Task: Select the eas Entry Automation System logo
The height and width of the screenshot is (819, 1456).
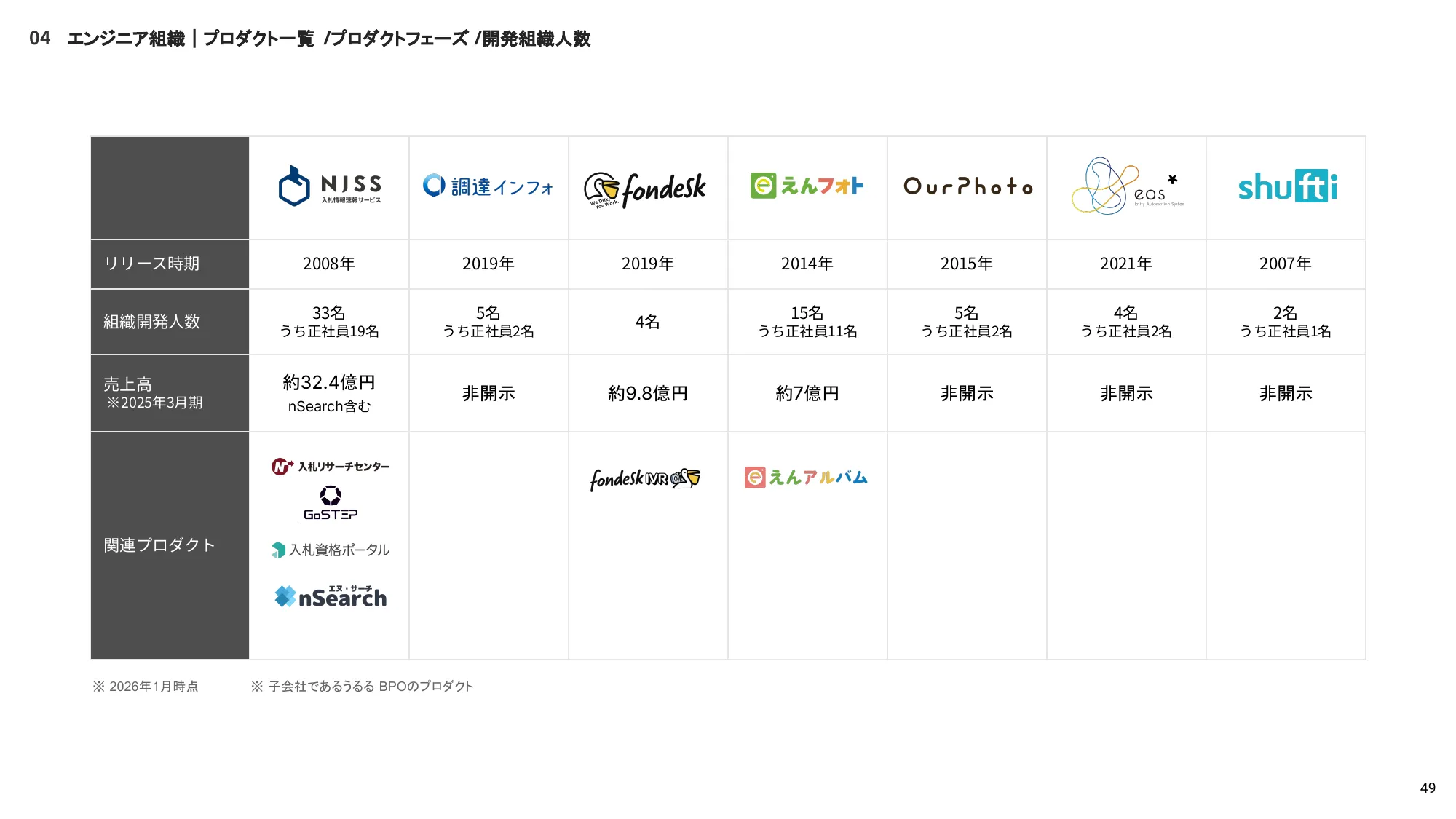Action: pos(1127,187)
